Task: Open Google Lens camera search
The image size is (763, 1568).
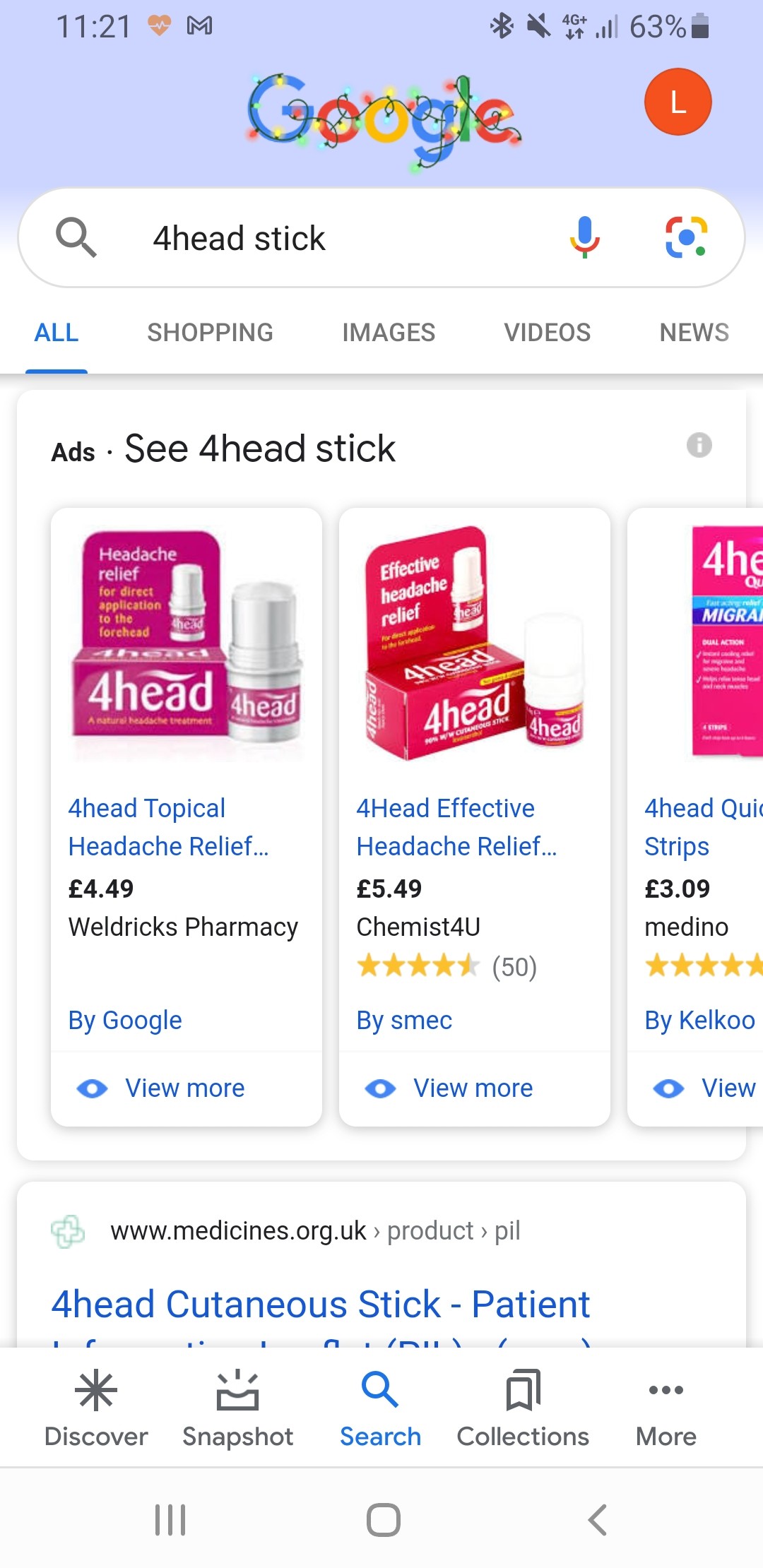Action: click(685, 237)
